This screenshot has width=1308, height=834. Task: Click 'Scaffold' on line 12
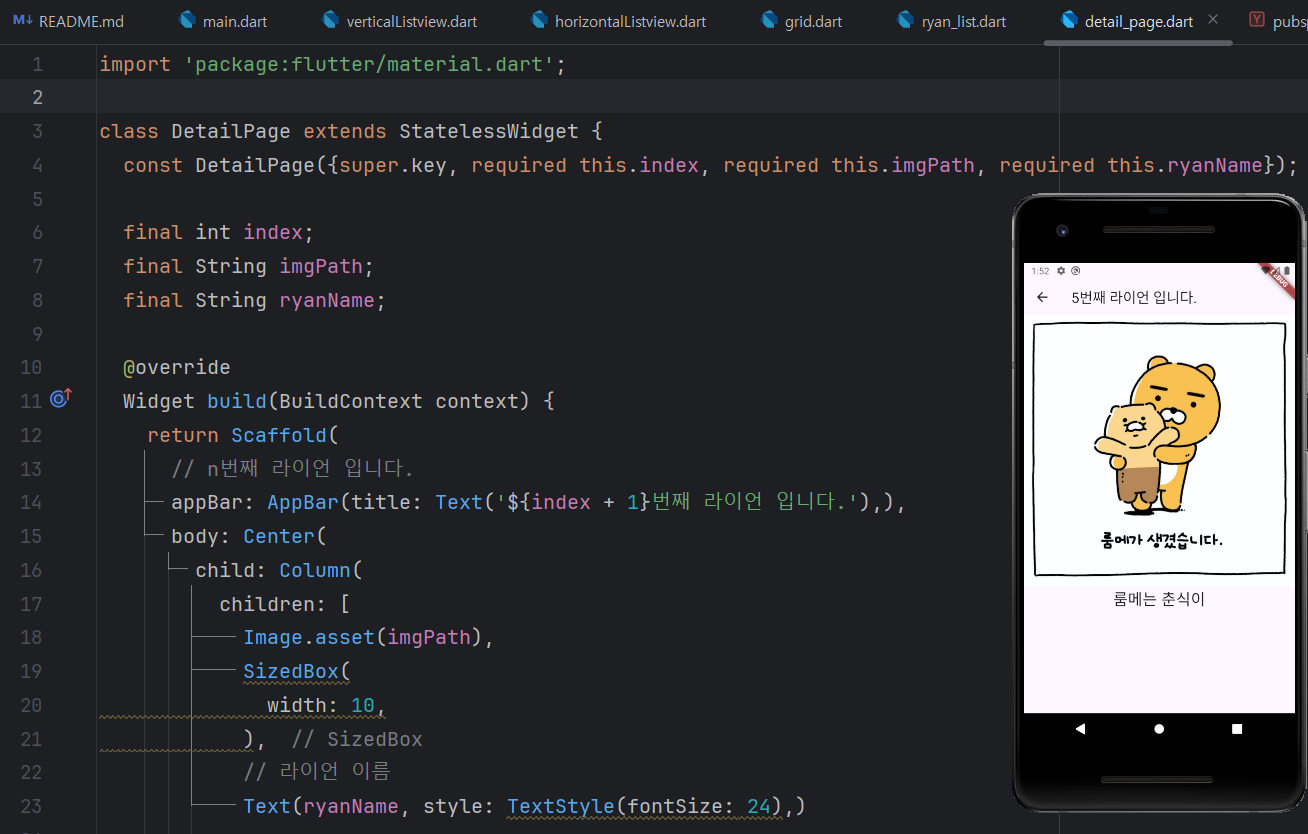coord(279,435)
